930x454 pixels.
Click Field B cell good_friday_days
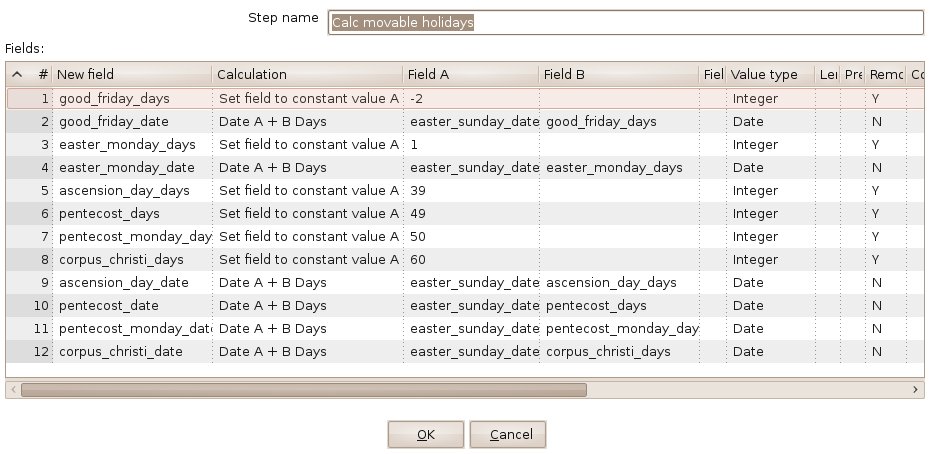coord(619,122)
